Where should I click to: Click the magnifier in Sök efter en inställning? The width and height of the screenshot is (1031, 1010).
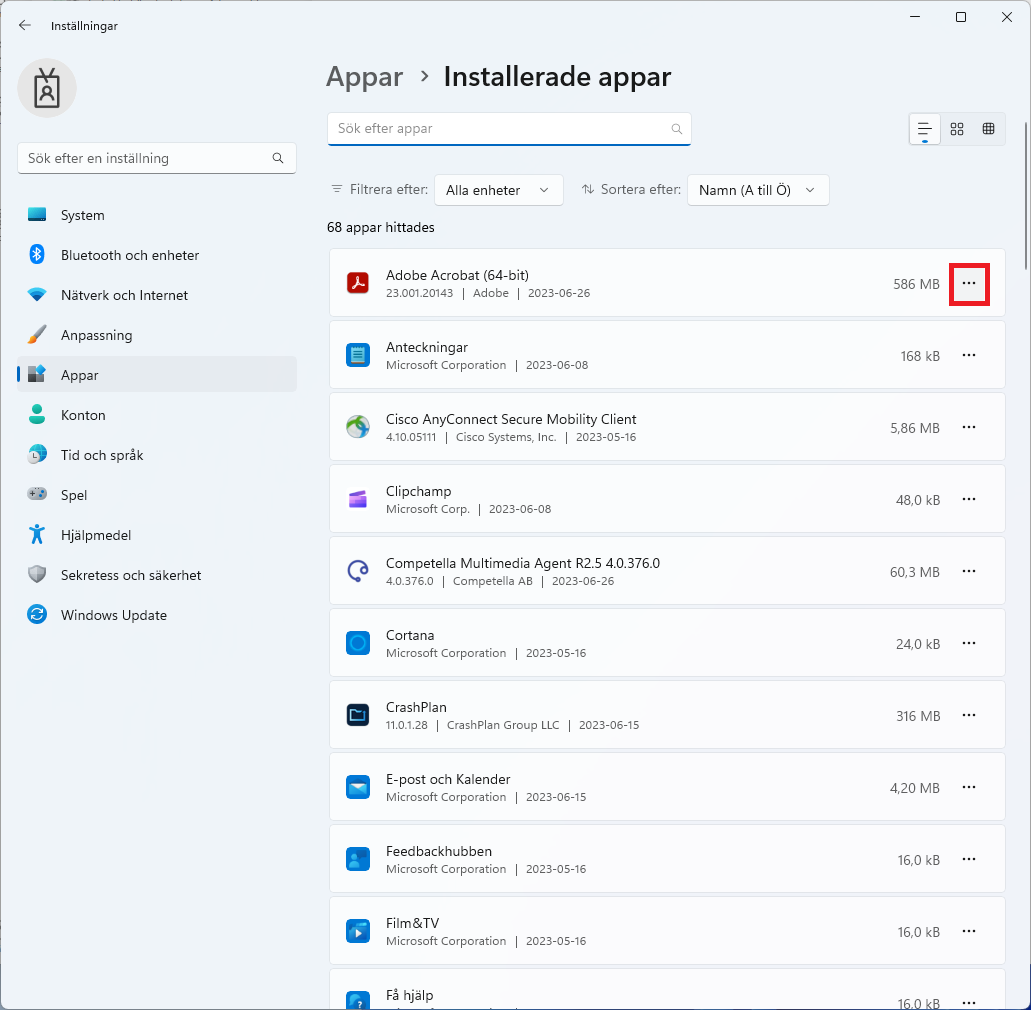pyautogui.click(x=278, y=158)
